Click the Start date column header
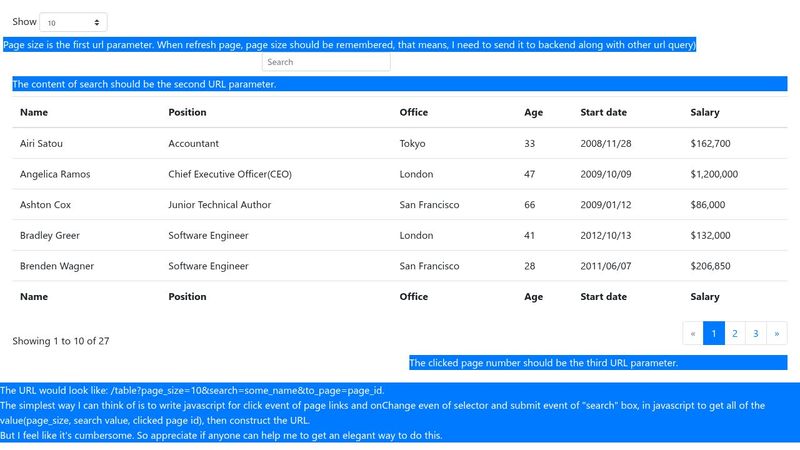This screenshot has width=800, height=450. click(x=604, y=112)
